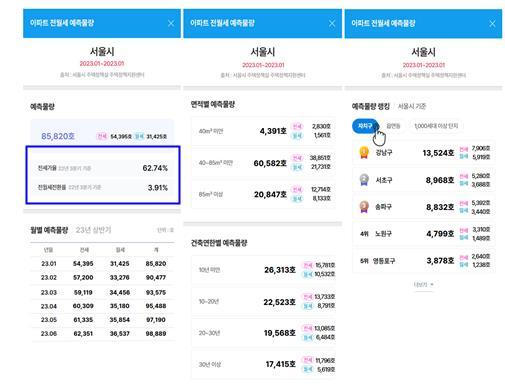Click the 4,391호 figure for 40m² 미만
Screen dimensions: 505x386
pos(273,131)
